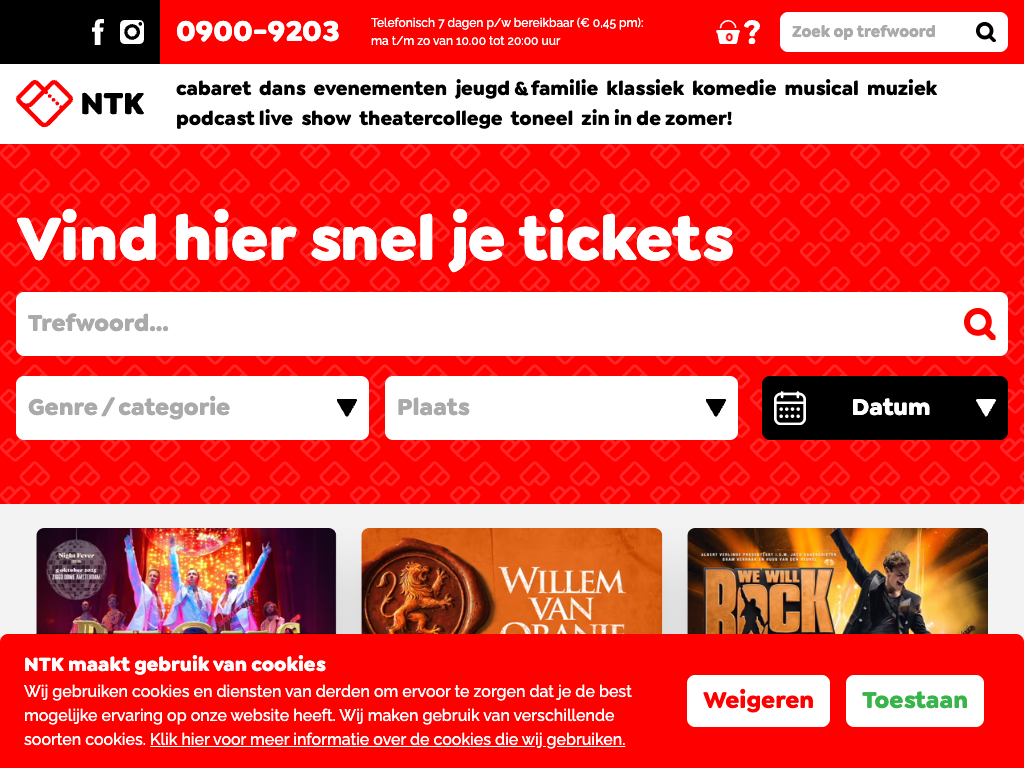Click the NTK logo
This screenshot has height=768, width=1024.
click(80, 103)
